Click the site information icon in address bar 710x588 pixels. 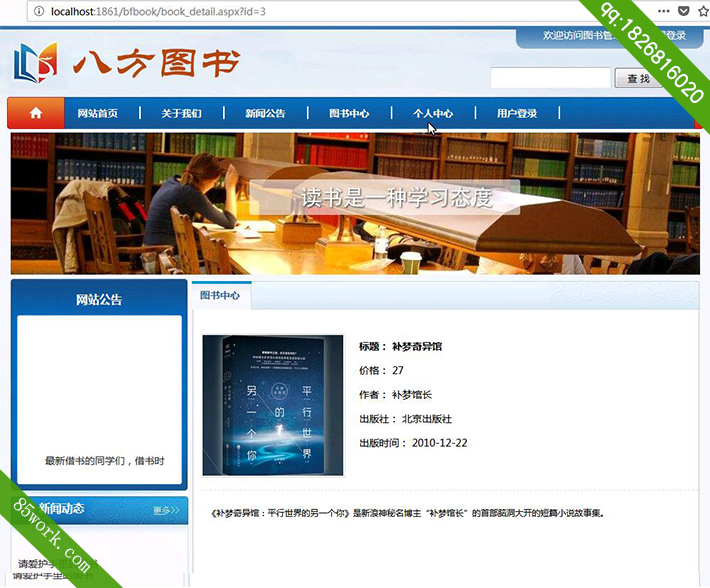point(39,11)
